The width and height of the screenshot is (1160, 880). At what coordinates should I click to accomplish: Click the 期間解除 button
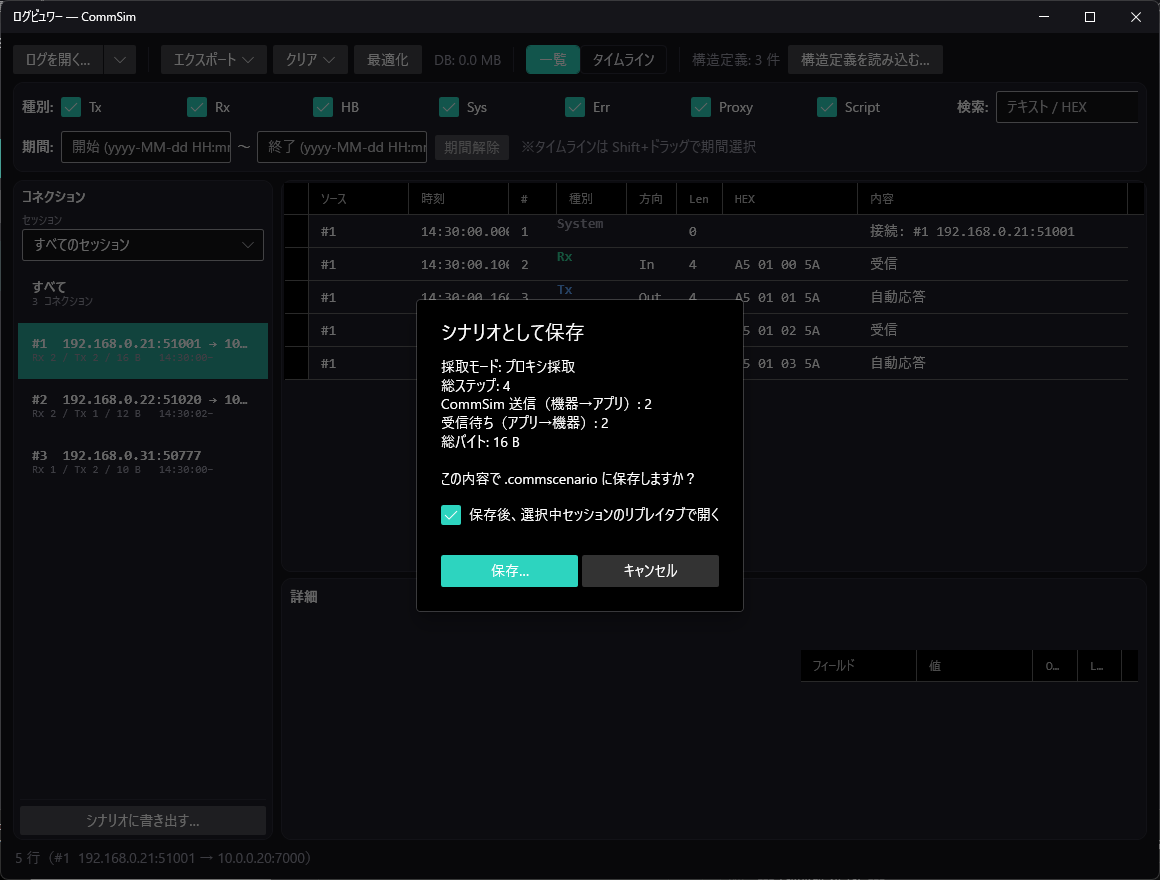click(472, 147)
